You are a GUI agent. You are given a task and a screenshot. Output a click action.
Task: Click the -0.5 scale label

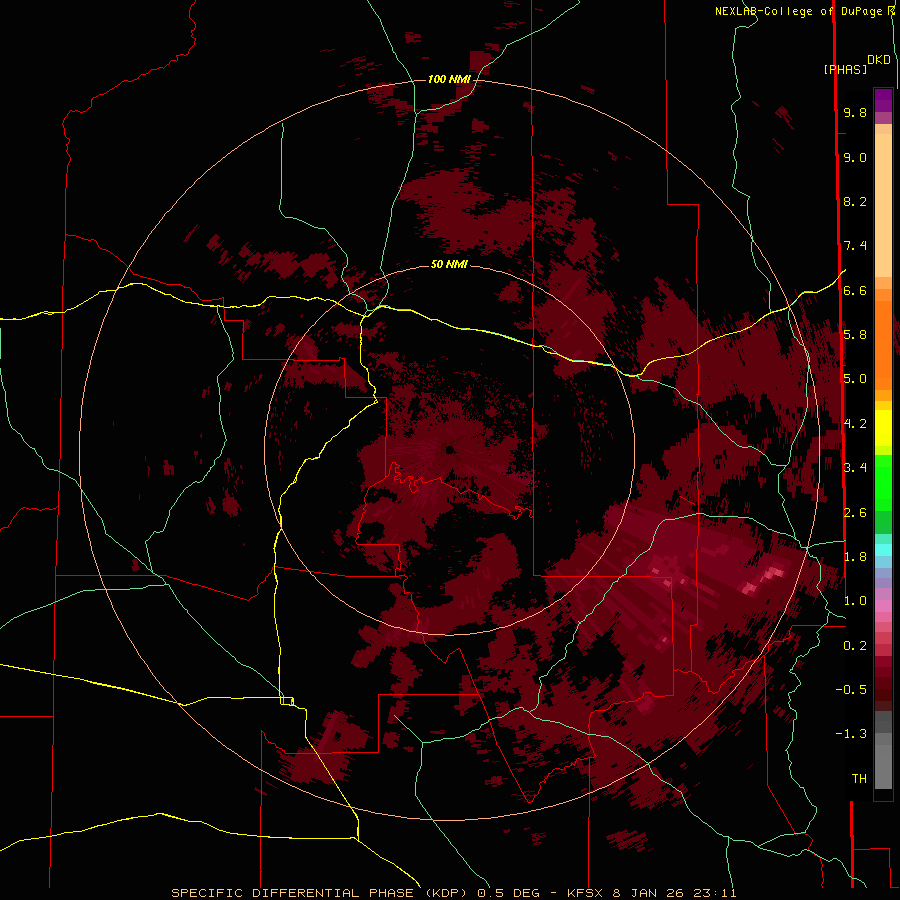coord(851,690)
